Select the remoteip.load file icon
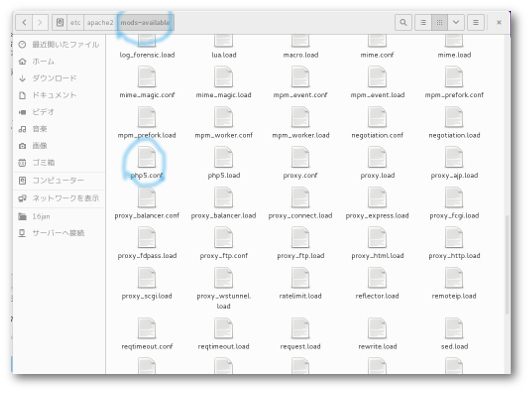 (x=454, y=278)
